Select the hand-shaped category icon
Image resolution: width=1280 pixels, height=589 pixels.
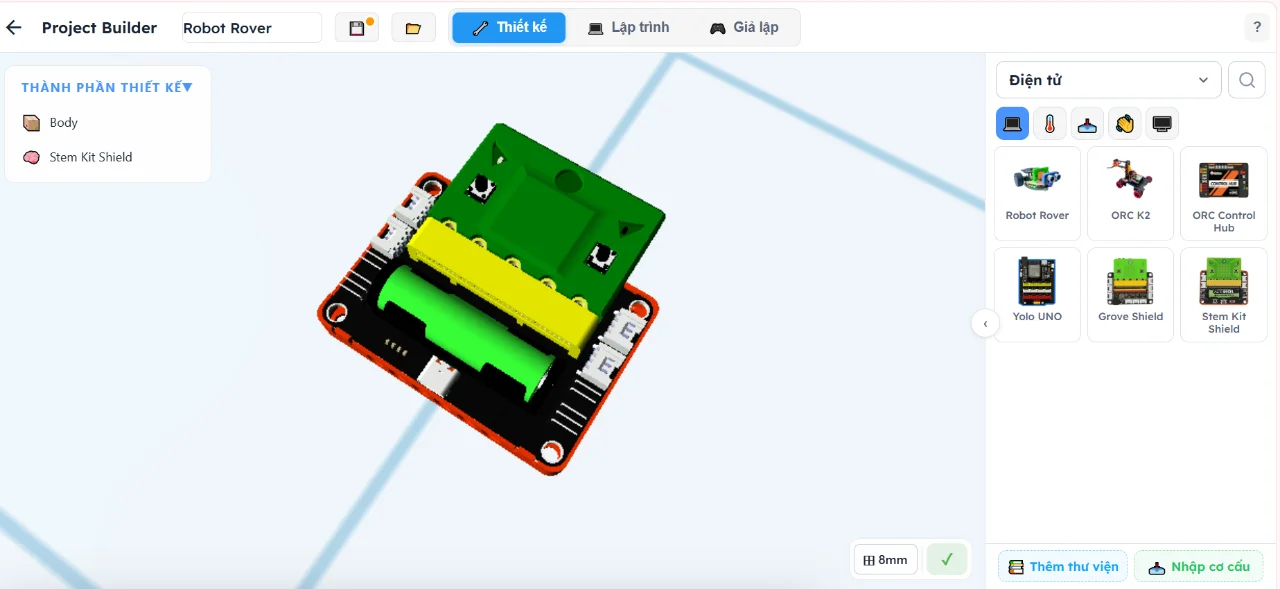(x=1125, y=124)
